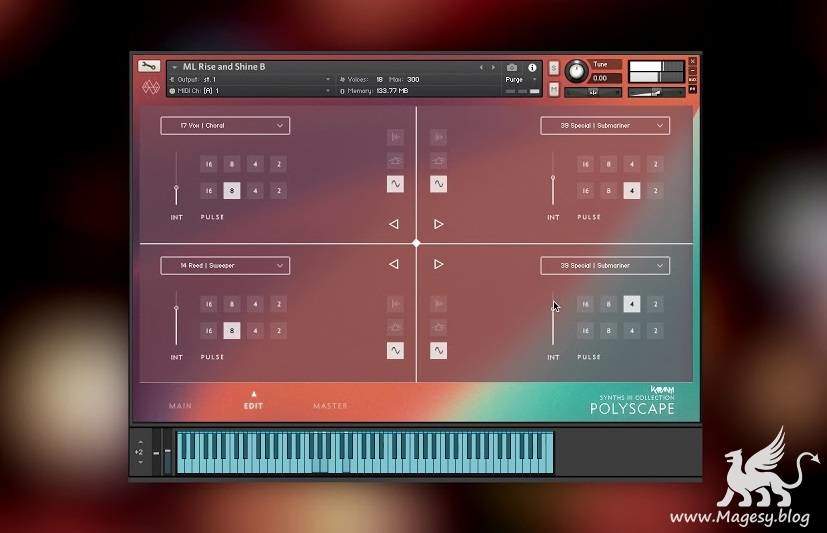This screenshot has width=827, height=533.
Task: Switch to the MASTER tab
Action: (330, 406)
